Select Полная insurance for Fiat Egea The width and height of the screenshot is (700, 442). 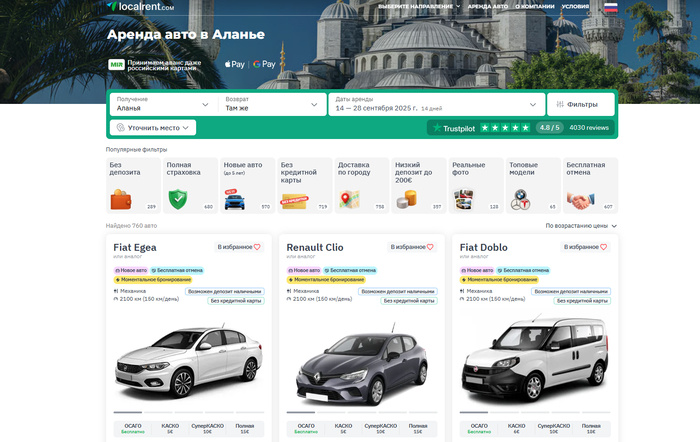(245, 429)
